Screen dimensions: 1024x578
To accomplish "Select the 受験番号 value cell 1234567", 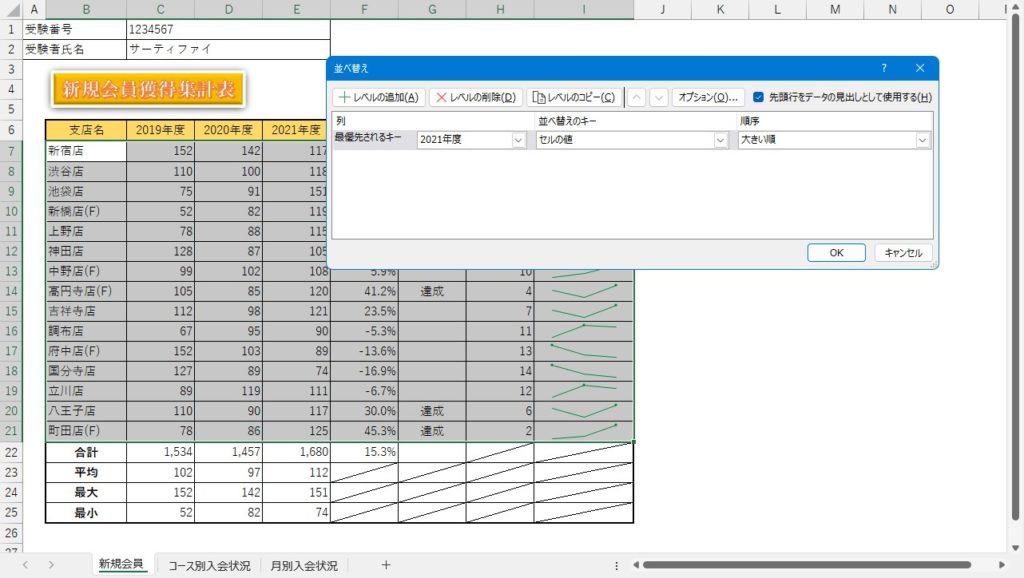I will coord(228,29).
